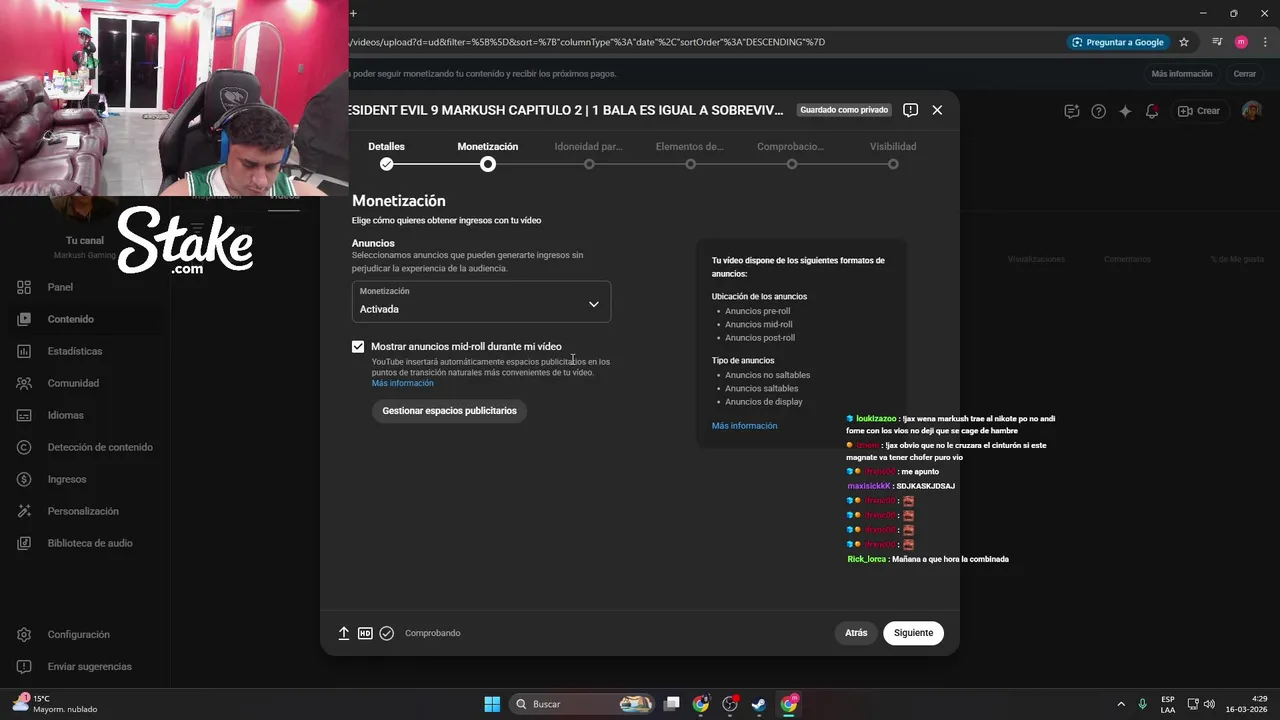Viewport: 1280px width, 720px height.
Task: Open a new browser tab
Action: [353, 13]
